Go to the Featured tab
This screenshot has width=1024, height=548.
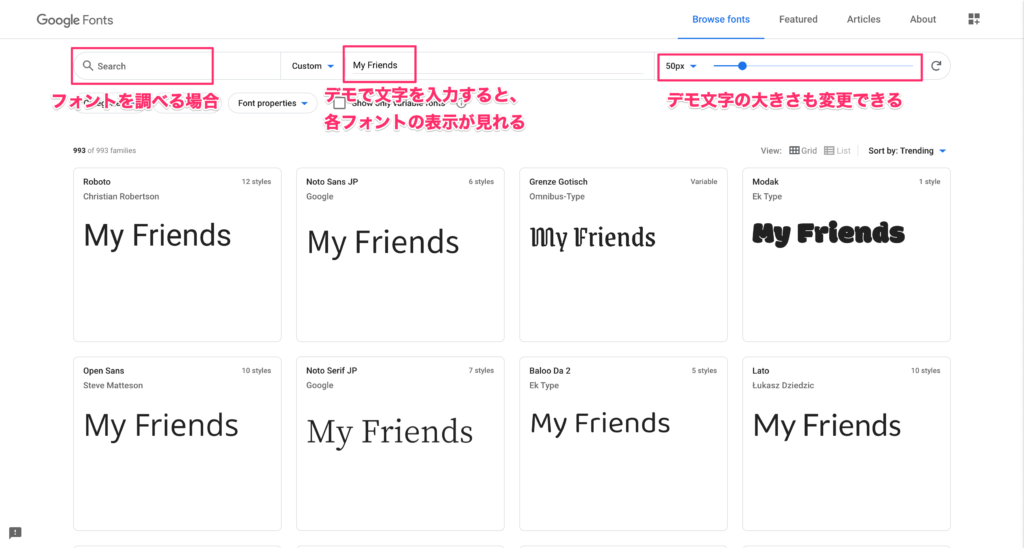(x=798, y=19)
